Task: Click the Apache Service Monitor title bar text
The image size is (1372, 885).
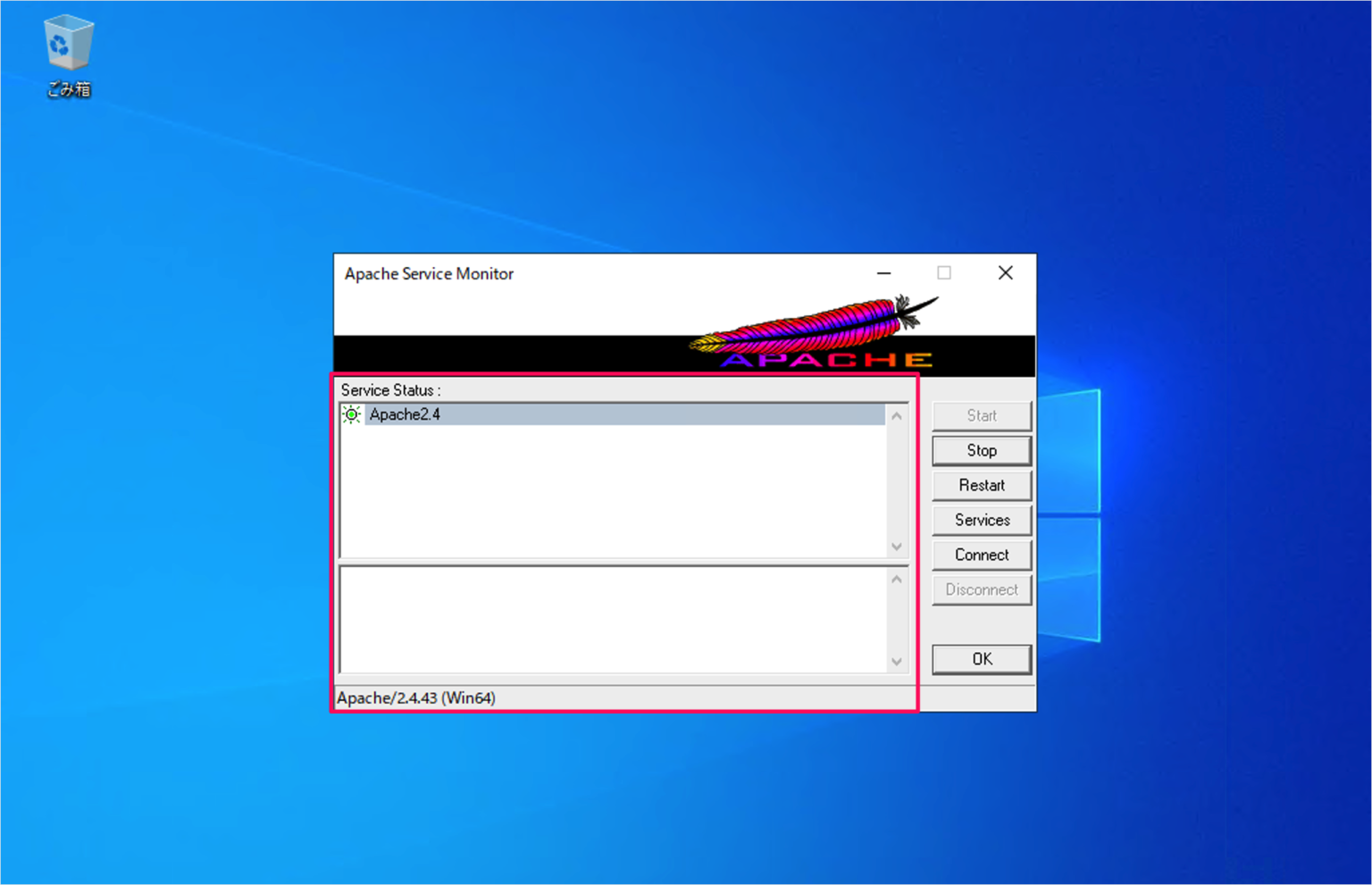Action: (429, 273)
